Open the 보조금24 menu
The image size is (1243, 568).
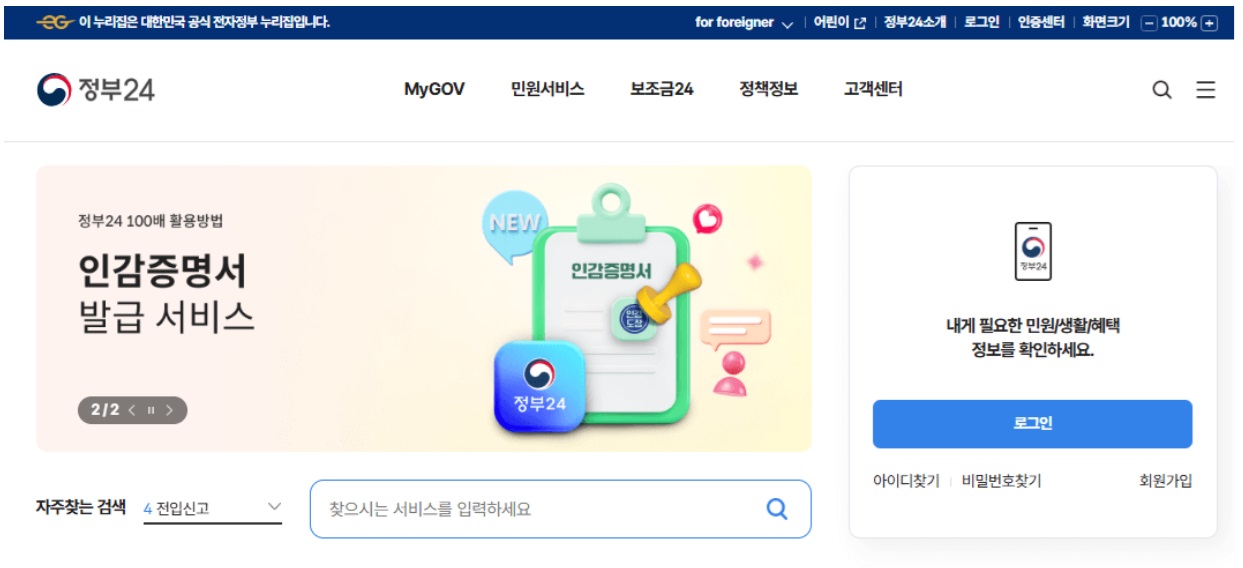coord(661,89)
